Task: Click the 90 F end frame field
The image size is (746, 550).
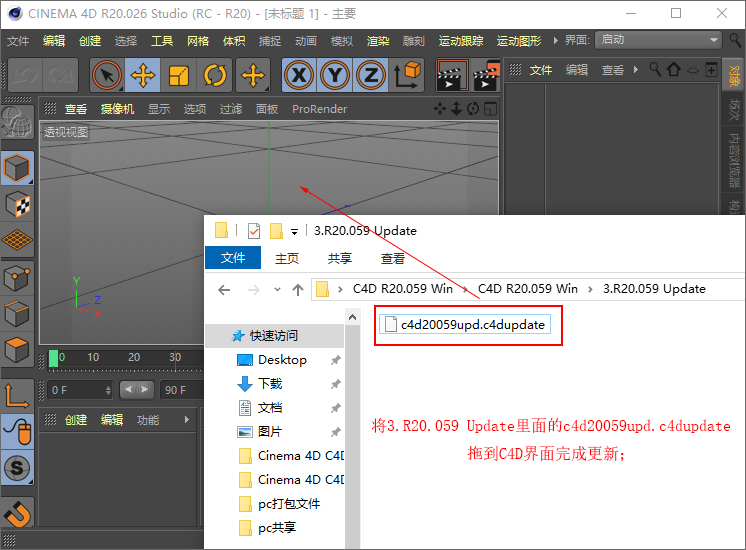Action: tap(182, 390)
